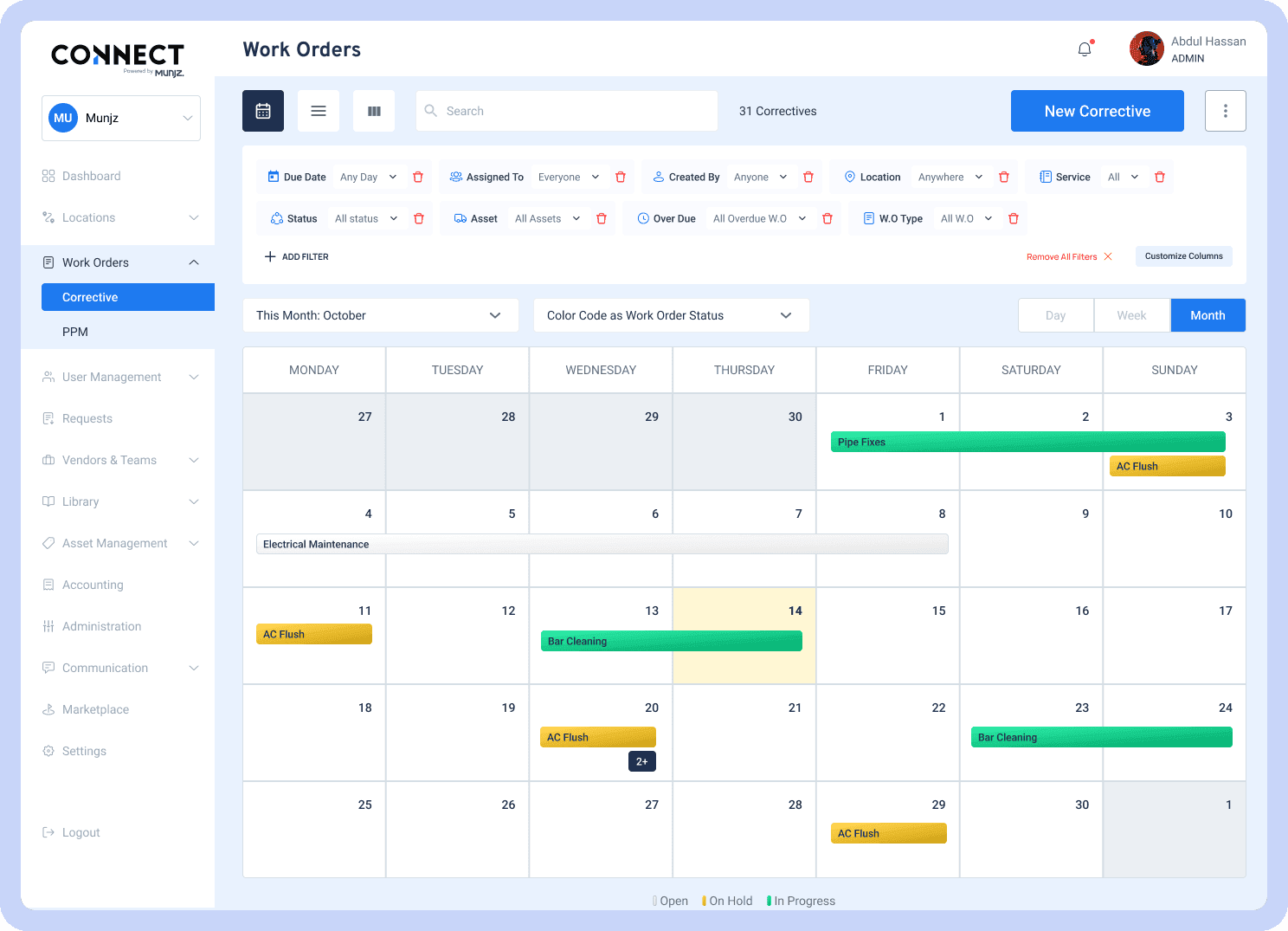Switch to list view icon

pyautogui.click(x=319, y=111)
